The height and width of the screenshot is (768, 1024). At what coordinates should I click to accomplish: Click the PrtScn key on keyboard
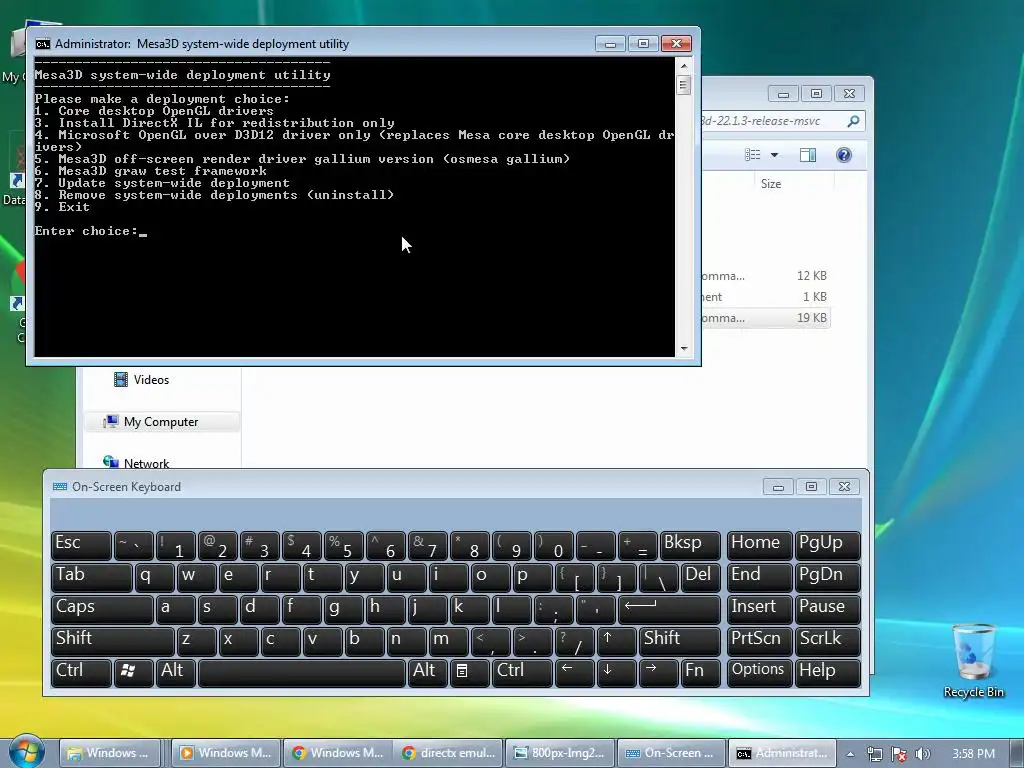tap(760, 641)
